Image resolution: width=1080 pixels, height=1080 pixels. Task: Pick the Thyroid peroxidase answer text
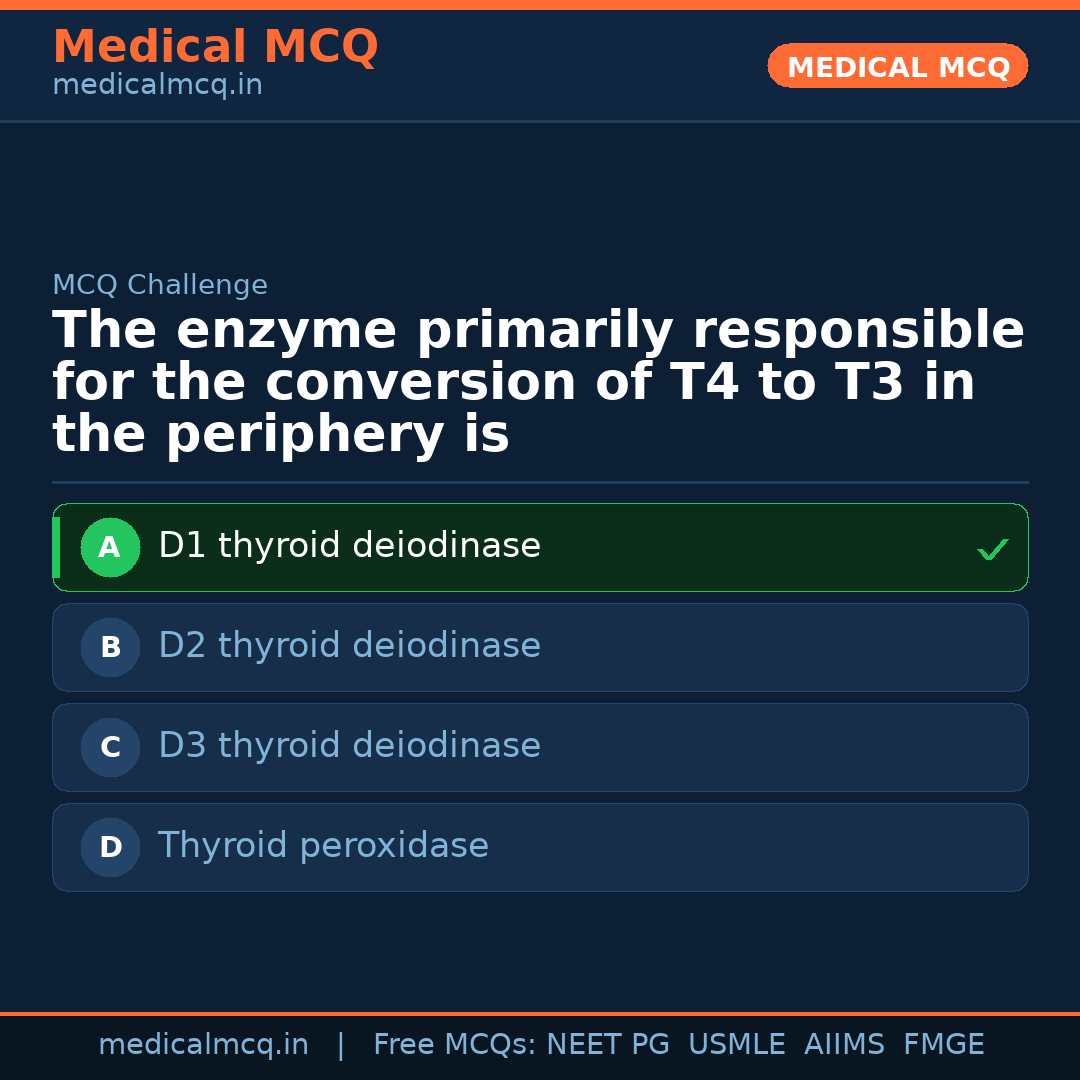(323, 846)
